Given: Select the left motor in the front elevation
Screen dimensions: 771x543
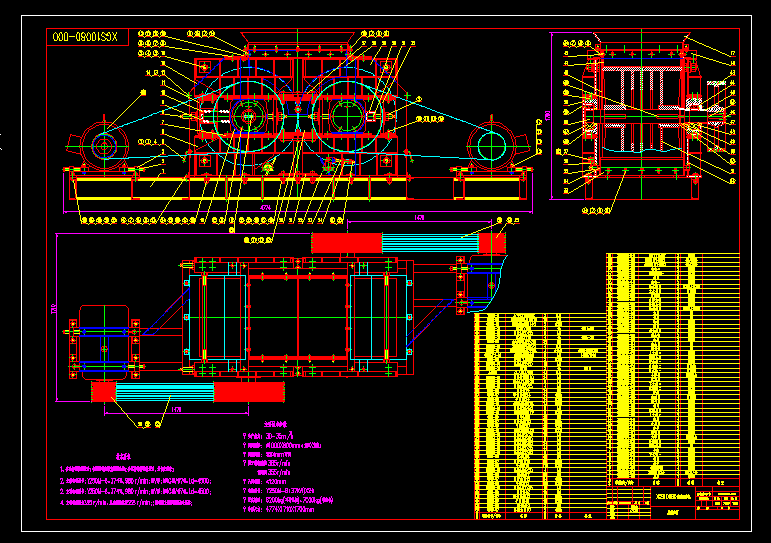Looking at the screenshot, I should click(104, 146).
